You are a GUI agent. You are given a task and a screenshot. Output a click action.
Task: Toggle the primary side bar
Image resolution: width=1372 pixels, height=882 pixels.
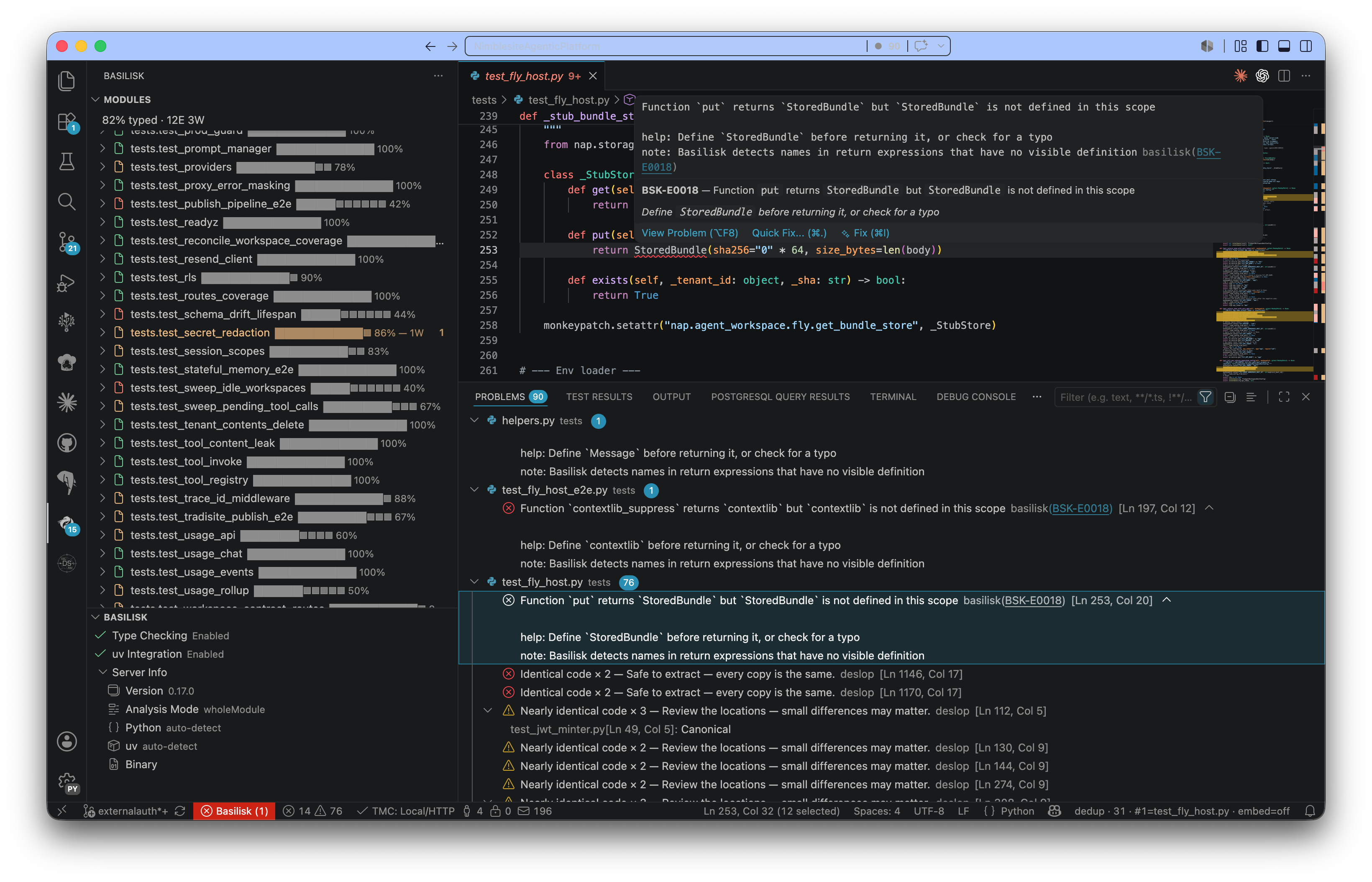click(x=1262, y=46)
